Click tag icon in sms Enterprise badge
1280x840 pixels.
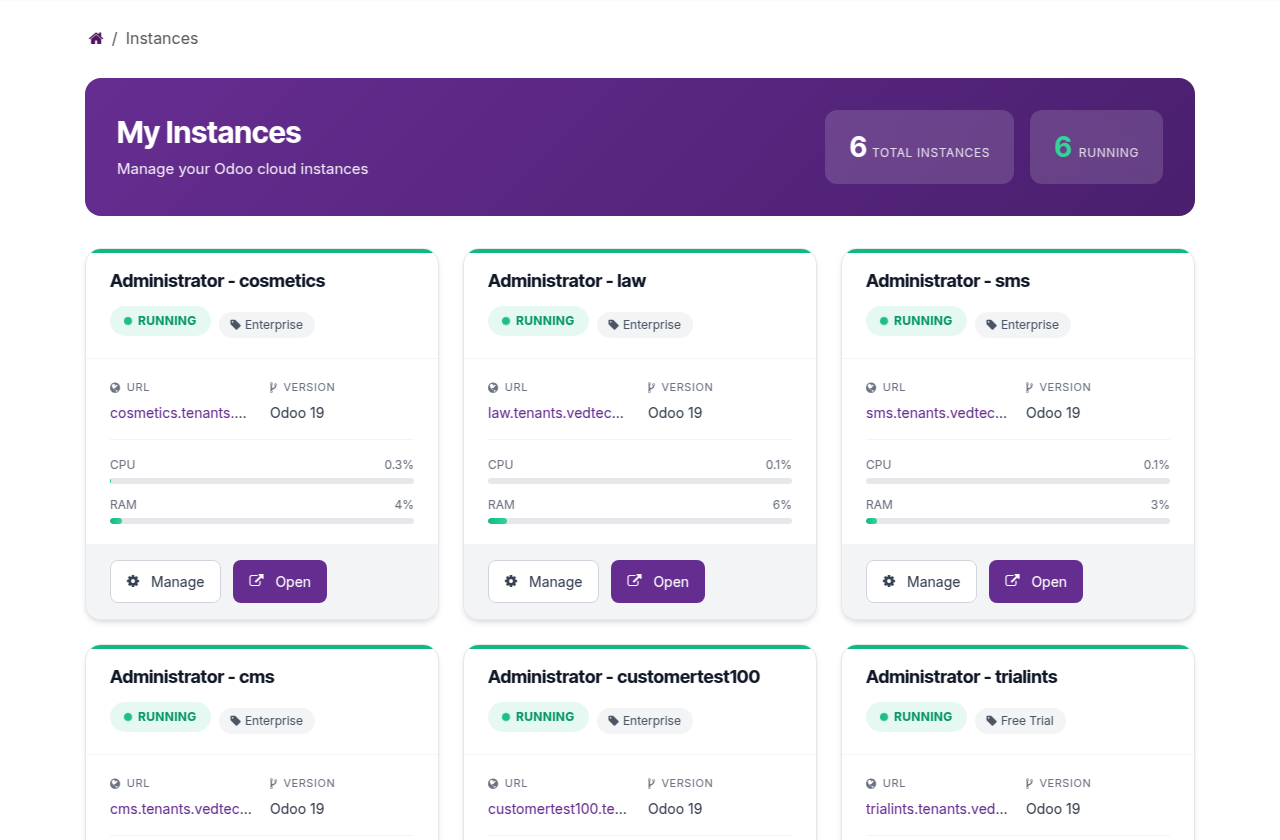click(991, 325)
